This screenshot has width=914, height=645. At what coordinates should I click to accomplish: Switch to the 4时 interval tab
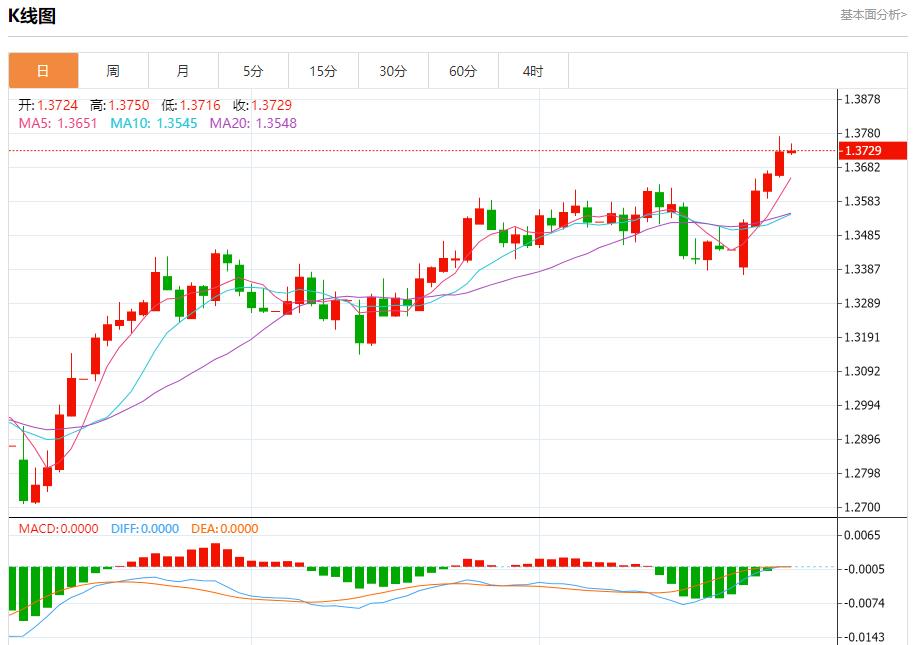pos(533,71)
